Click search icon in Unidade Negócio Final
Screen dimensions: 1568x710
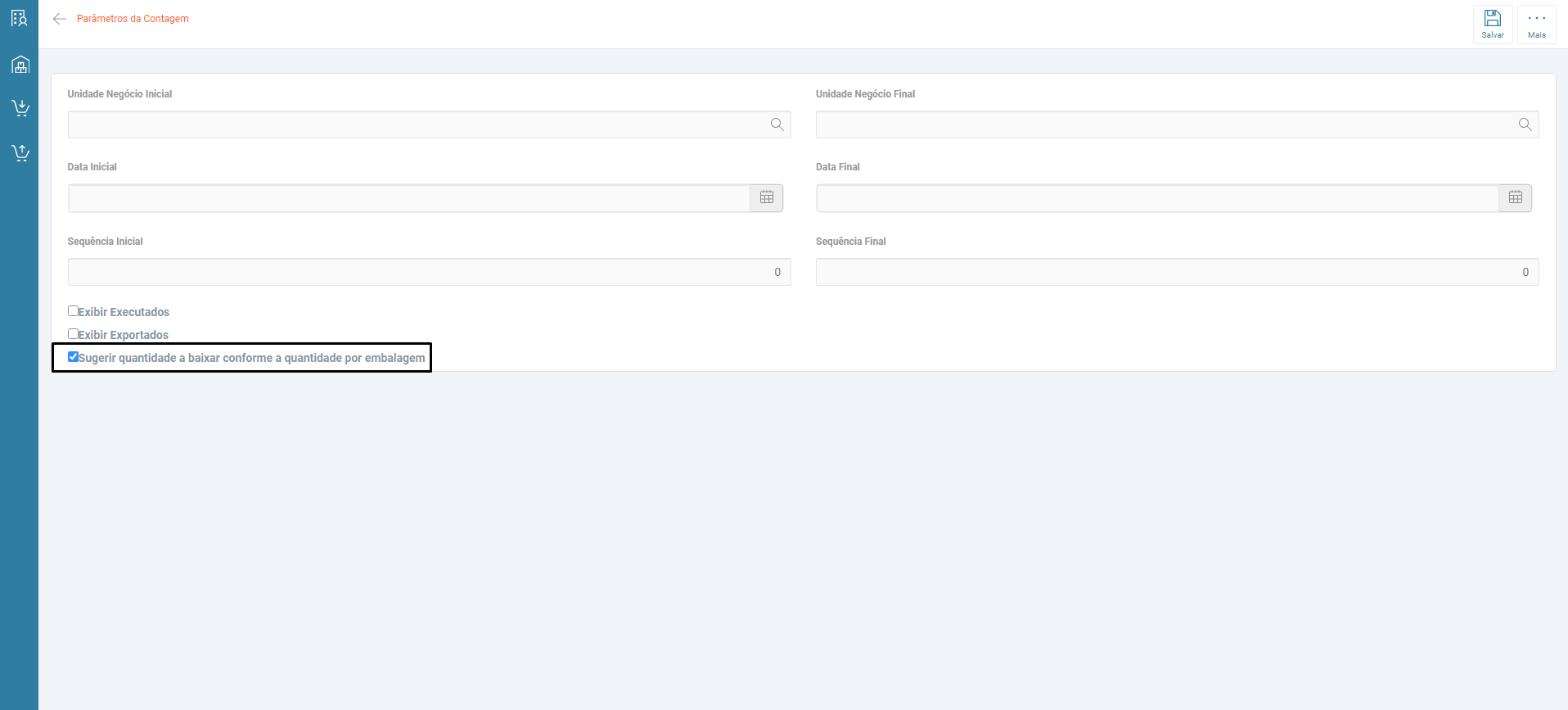pos(1525,124)
